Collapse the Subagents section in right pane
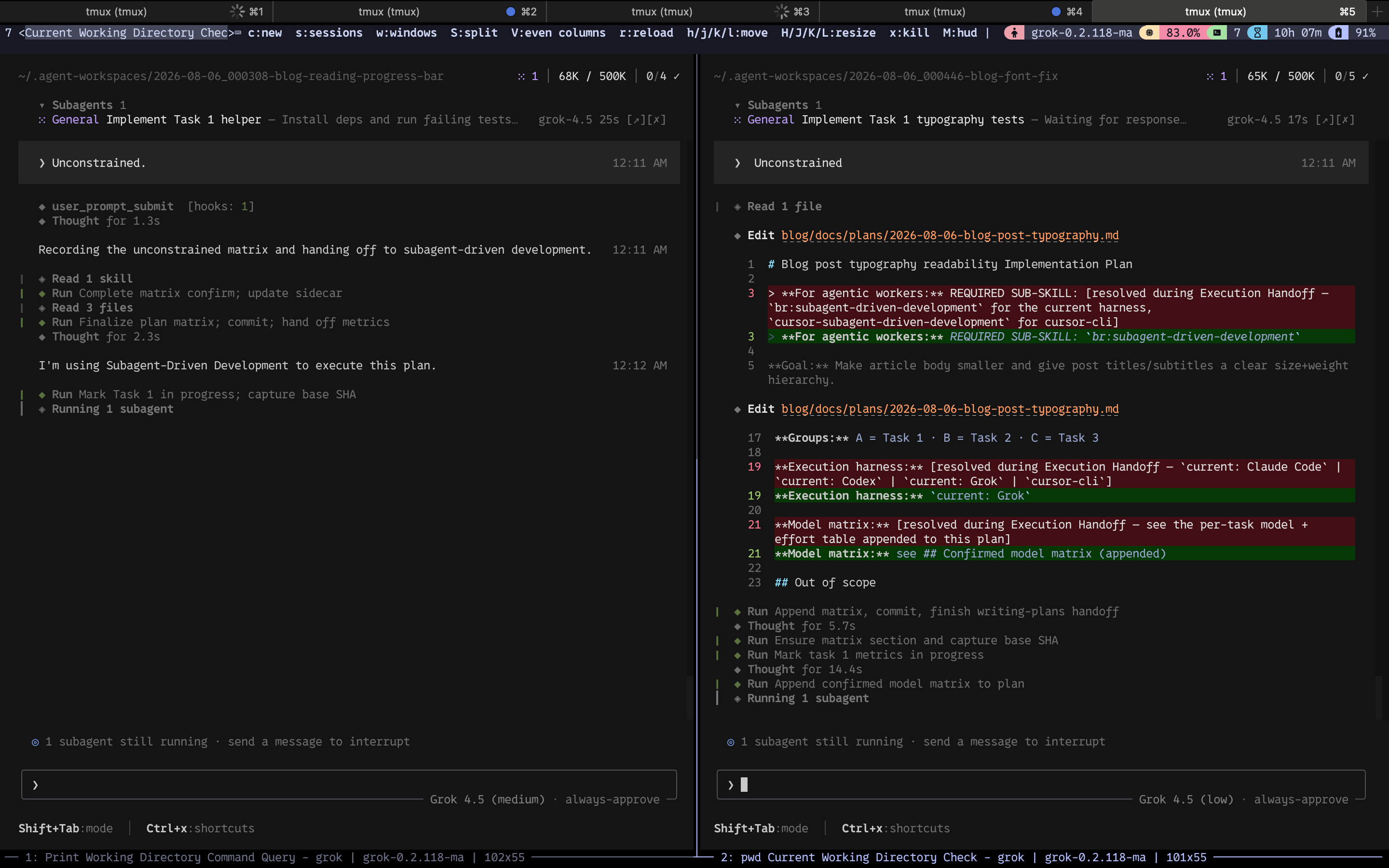Screen dimensions: 1389x868 737,106
